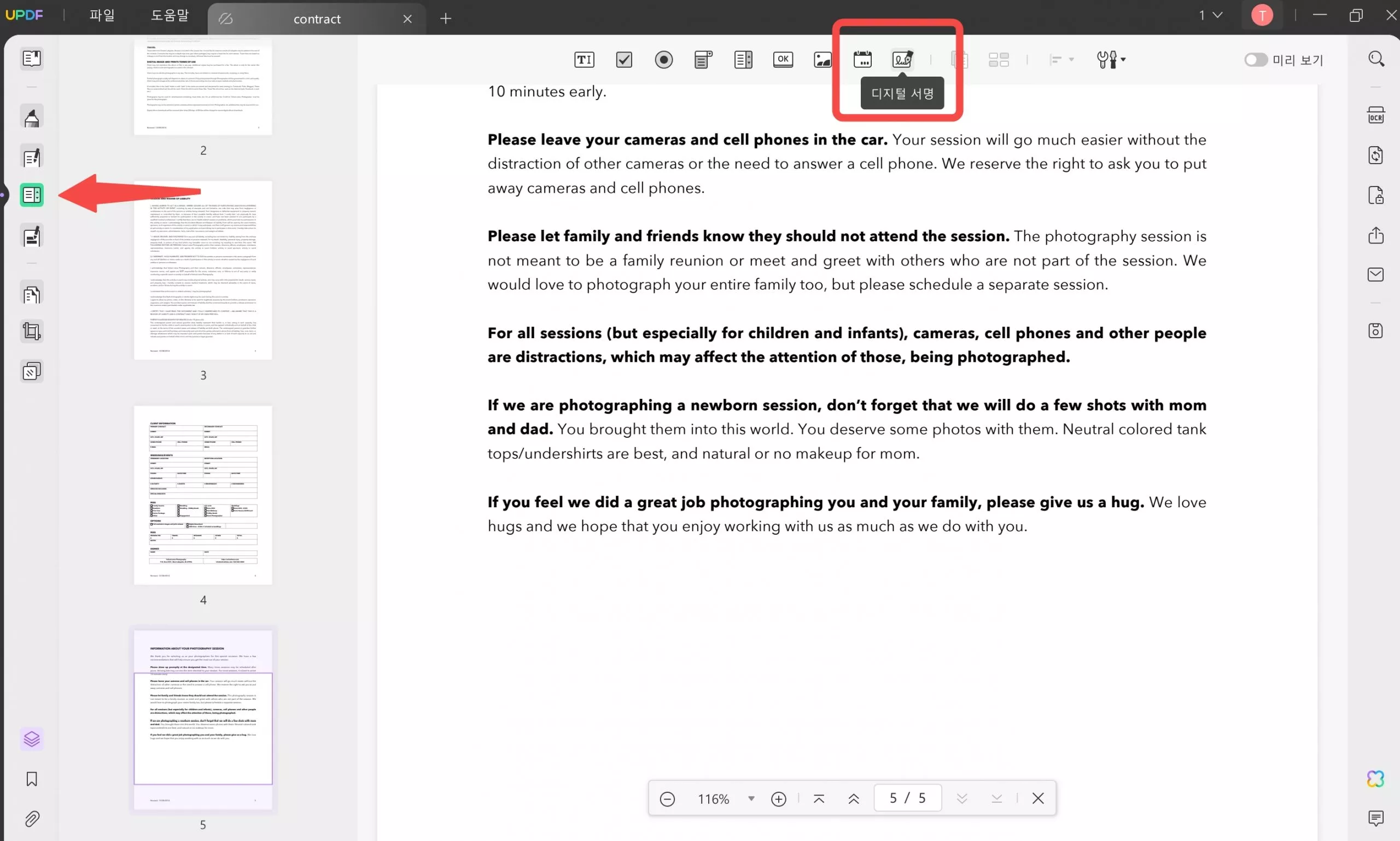The image size is (1400, 841).
Task: Click the greyed duplicate fields icon in toolbar
Action: tap(959, 60)
